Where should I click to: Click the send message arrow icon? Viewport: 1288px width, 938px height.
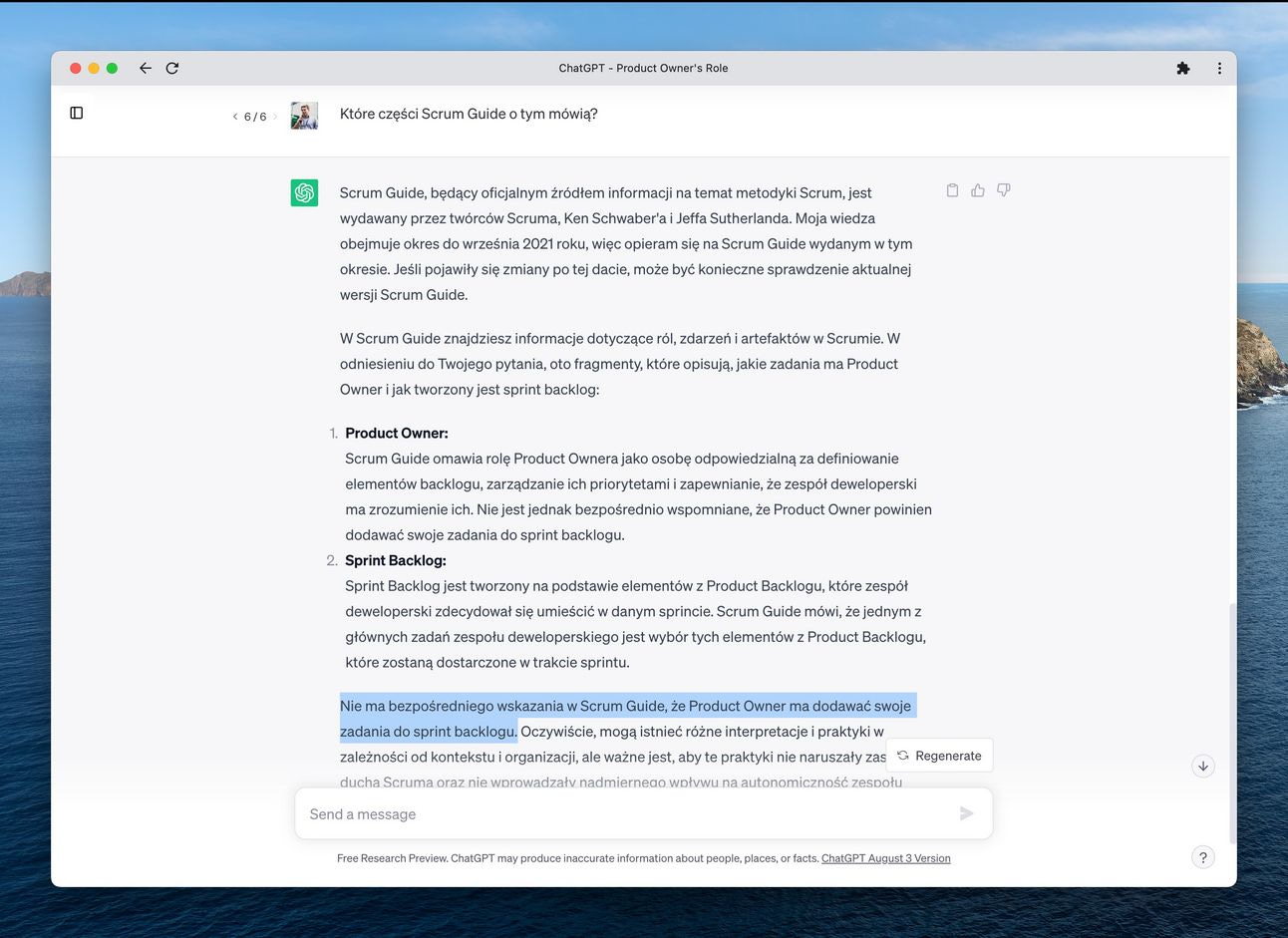click(x=966, y=813)
